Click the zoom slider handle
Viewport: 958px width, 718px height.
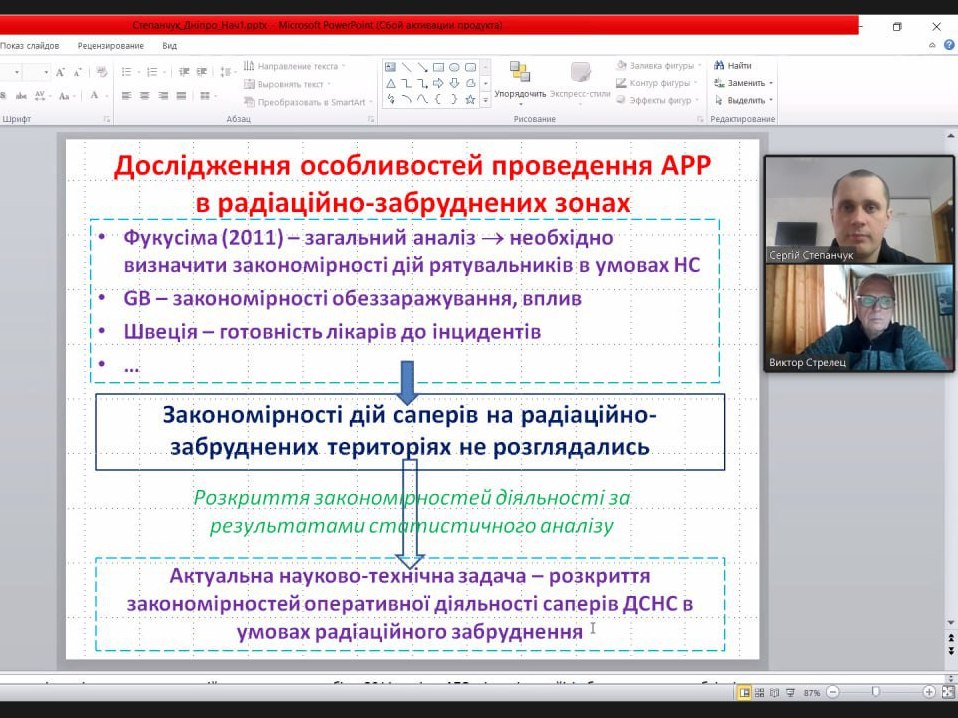click(876, 692)
